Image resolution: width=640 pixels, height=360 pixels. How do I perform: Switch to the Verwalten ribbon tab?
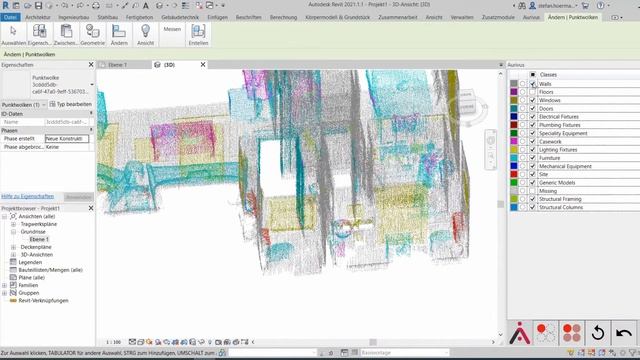462,17
